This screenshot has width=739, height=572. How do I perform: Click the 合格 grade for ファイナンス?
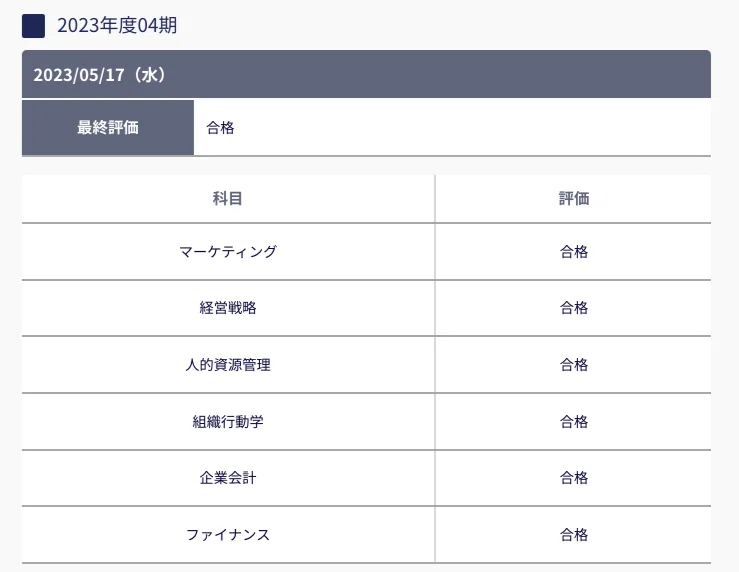click(574, 535)
